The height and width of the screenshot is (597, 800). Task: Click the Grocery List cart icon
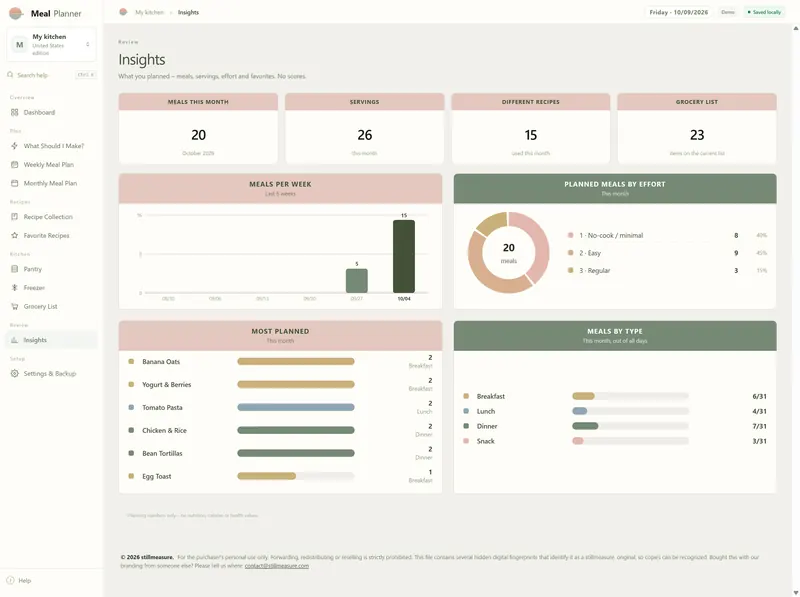click(14, 307)
